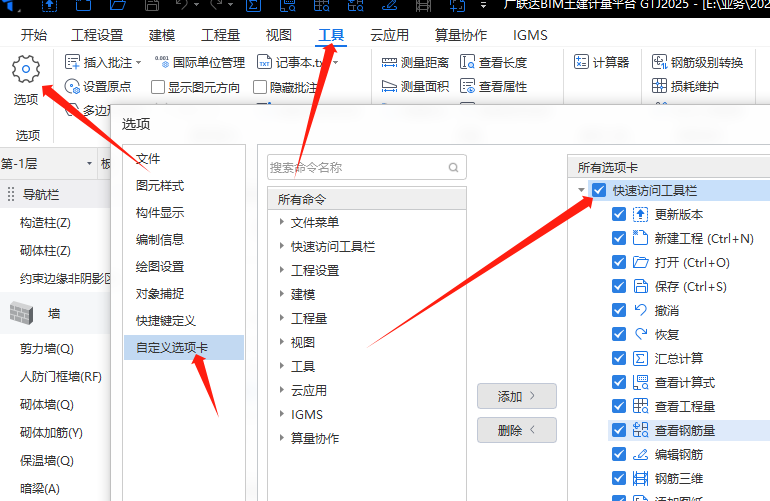Select the 测量面积 tool

pos(415,86)
